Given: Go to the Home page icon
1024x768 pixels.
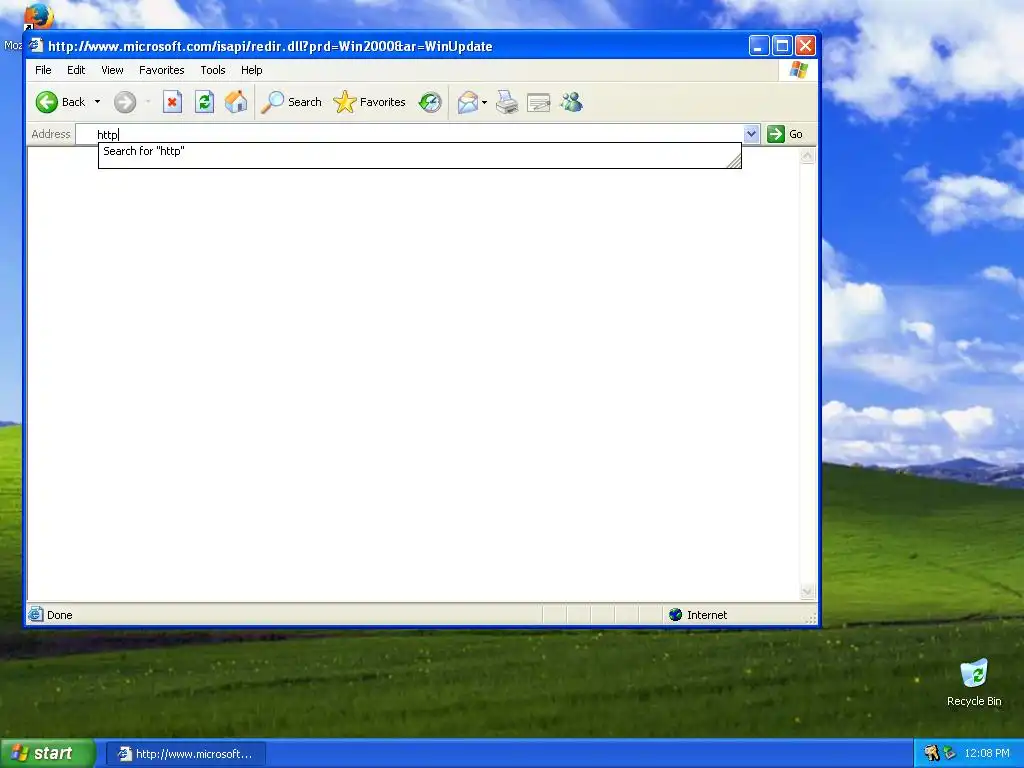Looking at the screenshot, I should (x=236, y=102).
